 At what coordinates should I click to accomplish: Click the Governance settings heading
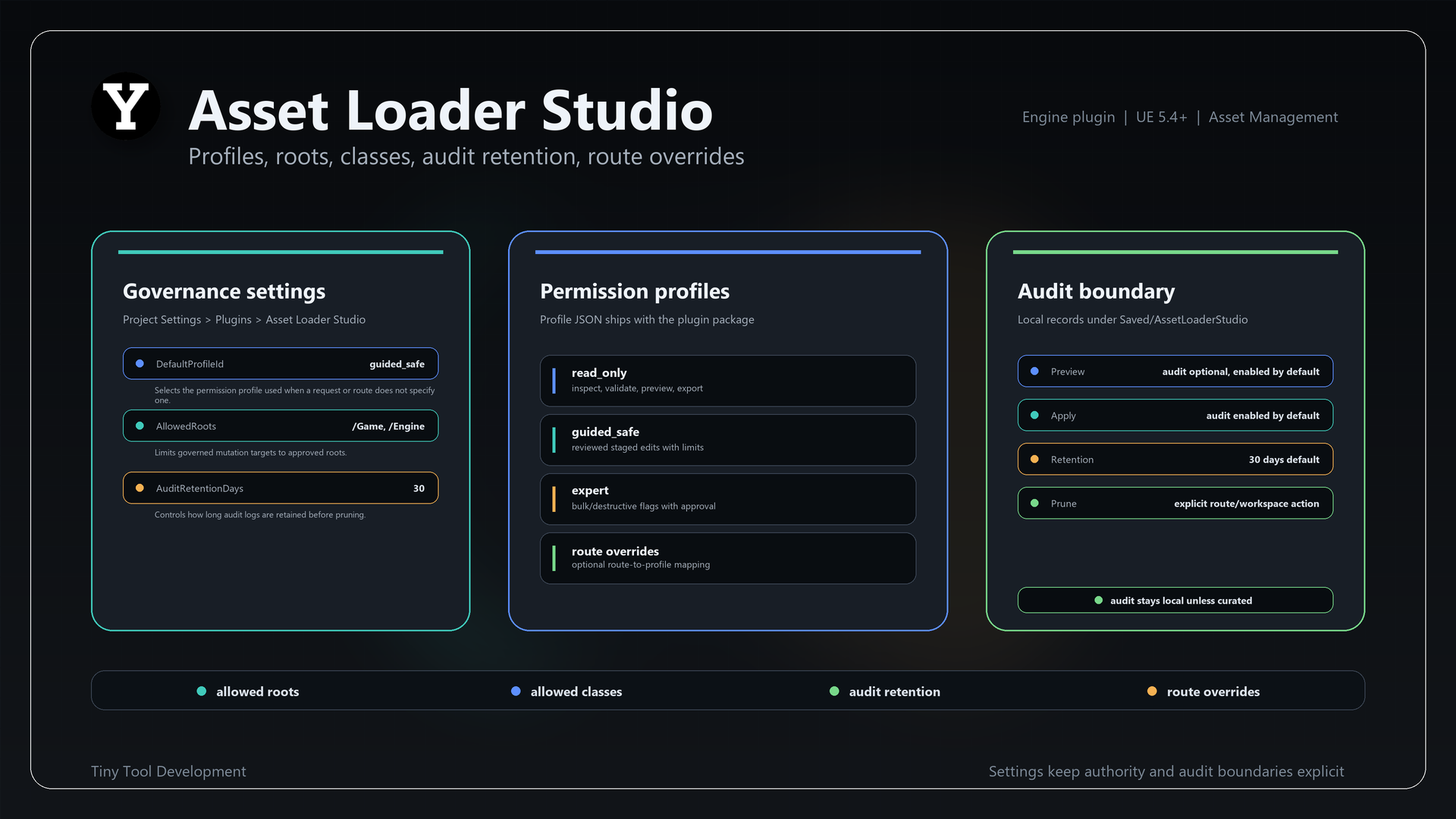click(224, 291)
